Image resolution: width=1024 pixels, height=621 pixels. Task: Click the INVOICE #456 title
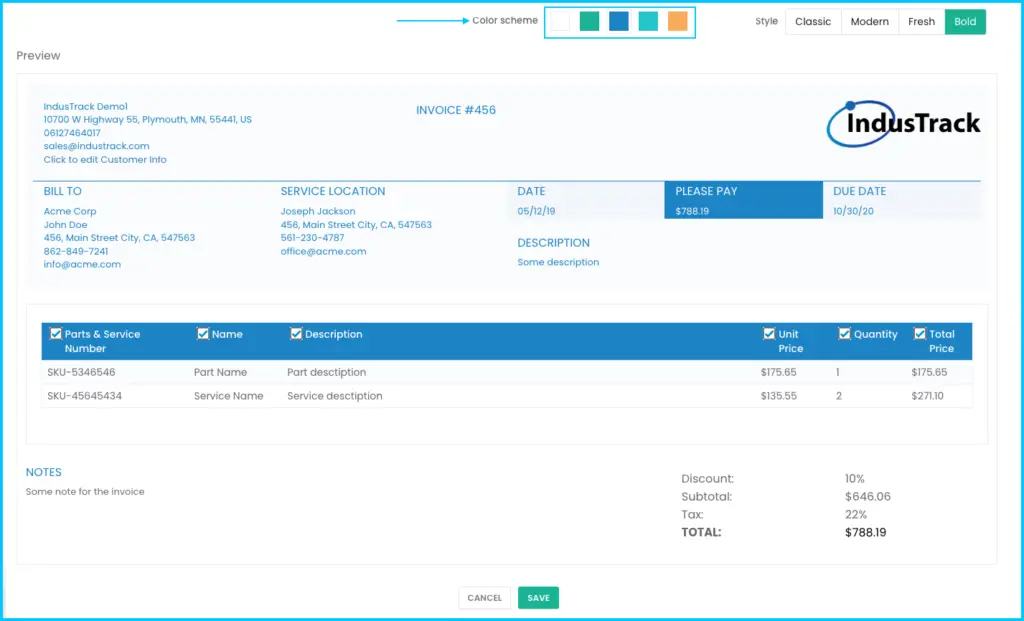tap(456, 110)
